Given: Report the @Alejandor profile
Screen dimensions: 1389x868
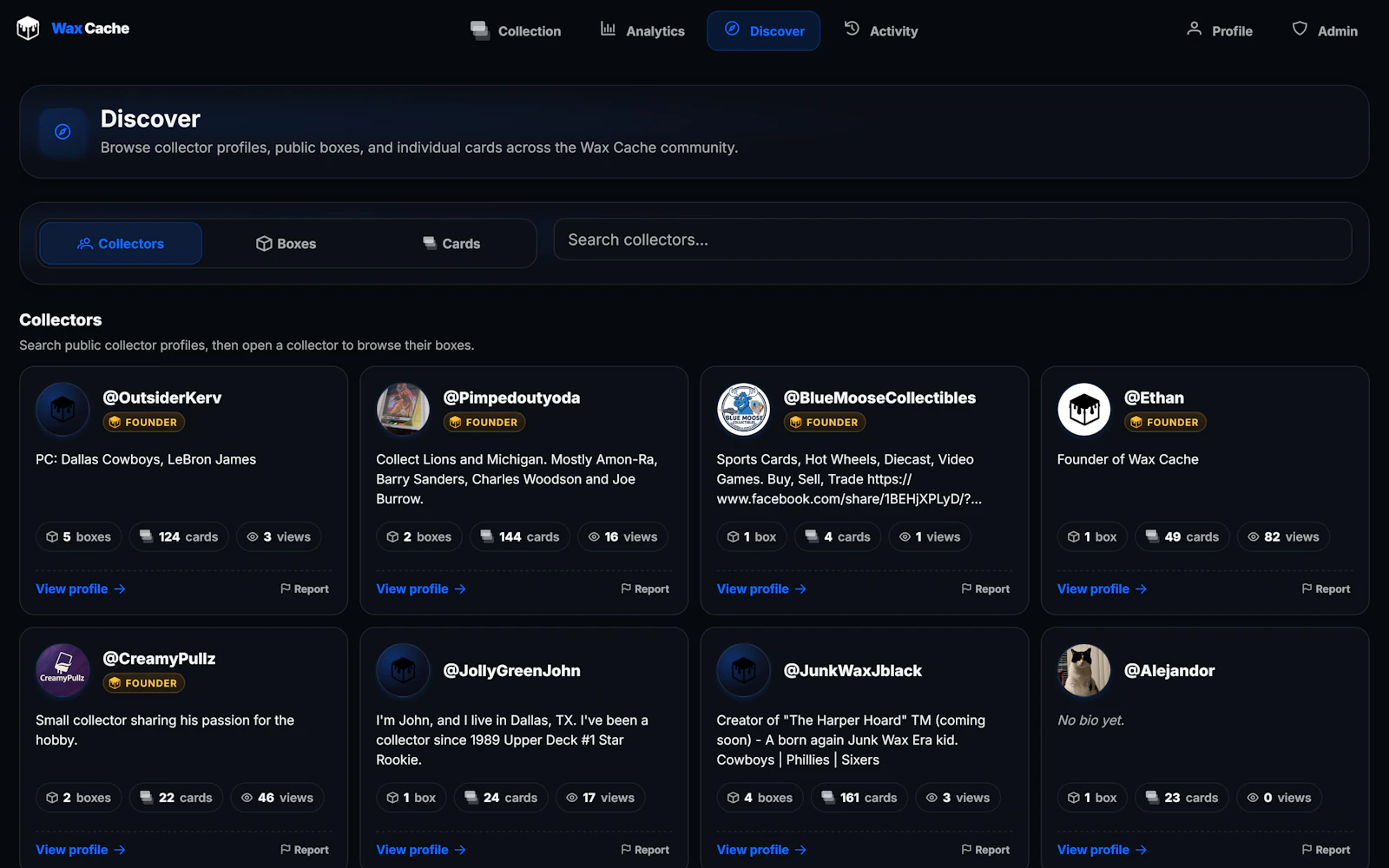Looking at the screenshot, I should 1326,850.
